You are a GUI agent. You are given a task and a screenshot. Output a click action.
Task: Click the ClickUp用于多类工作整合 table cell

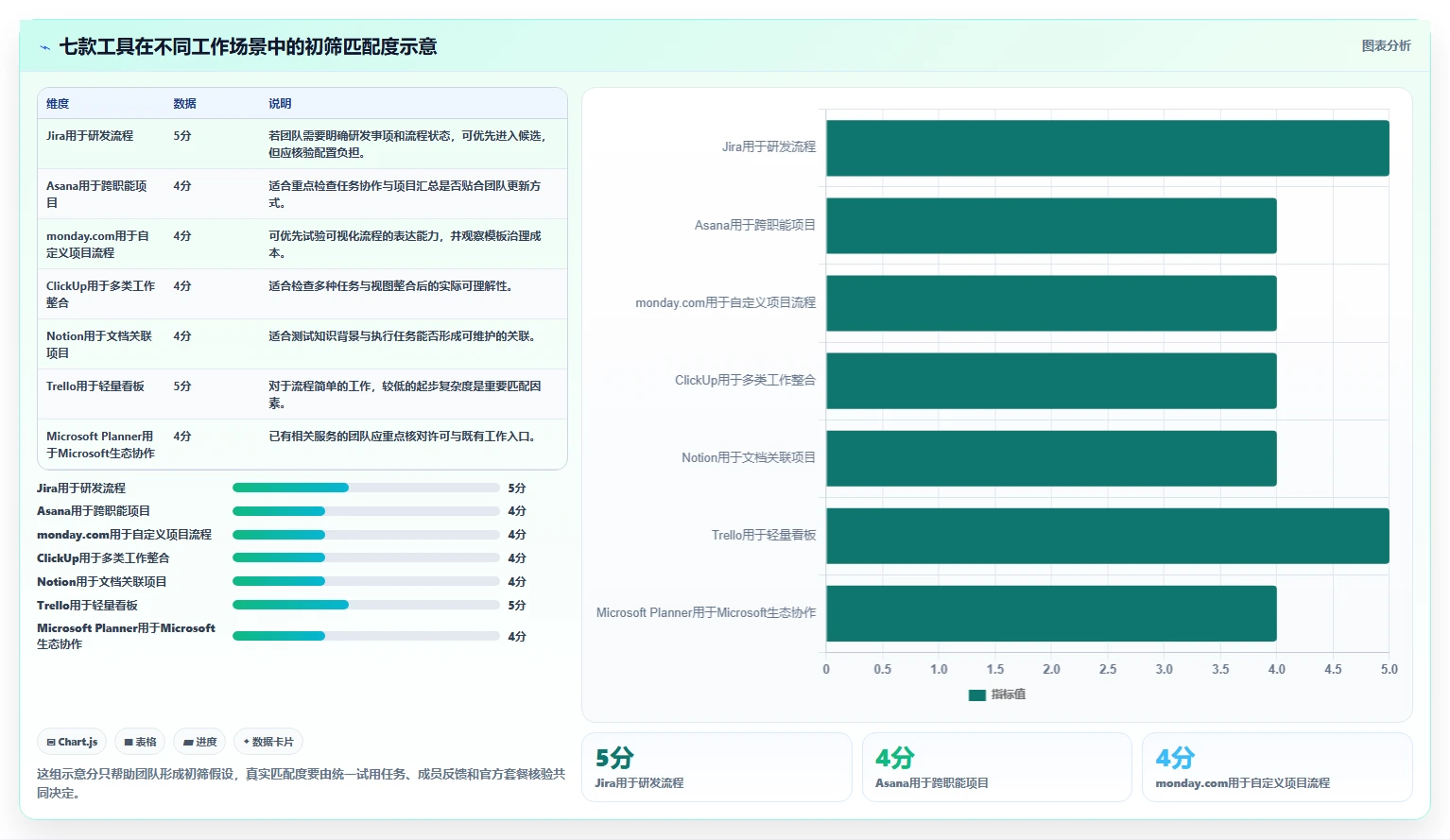(x=100, y=295)
